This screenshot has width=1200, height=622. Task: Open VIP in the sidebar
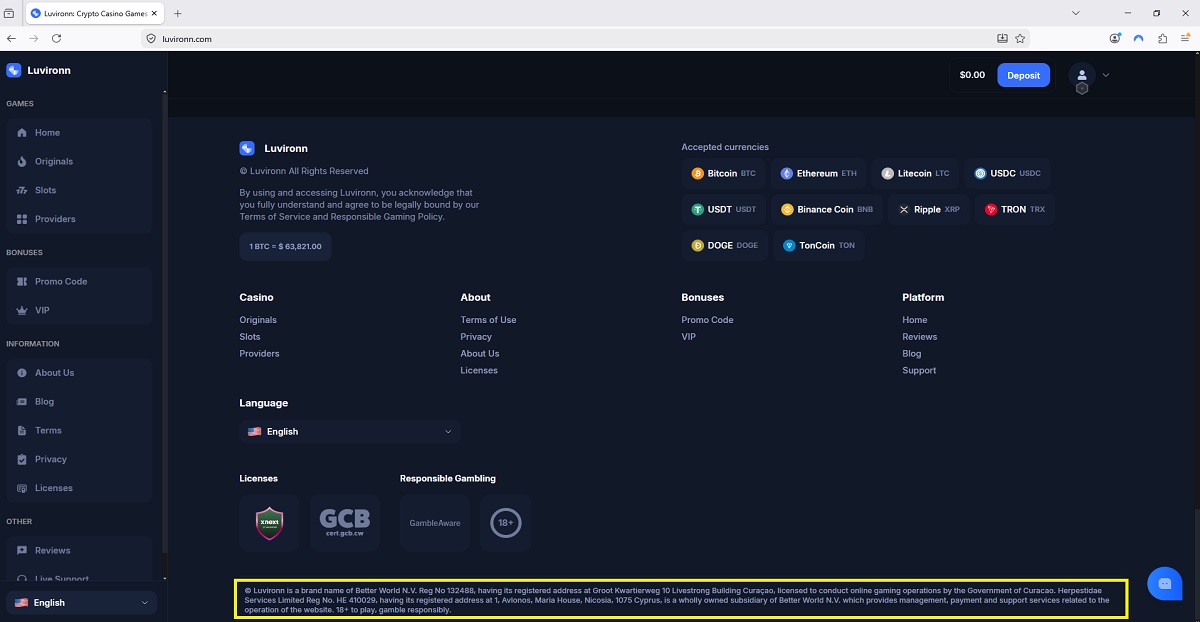[x=79, y=311]
